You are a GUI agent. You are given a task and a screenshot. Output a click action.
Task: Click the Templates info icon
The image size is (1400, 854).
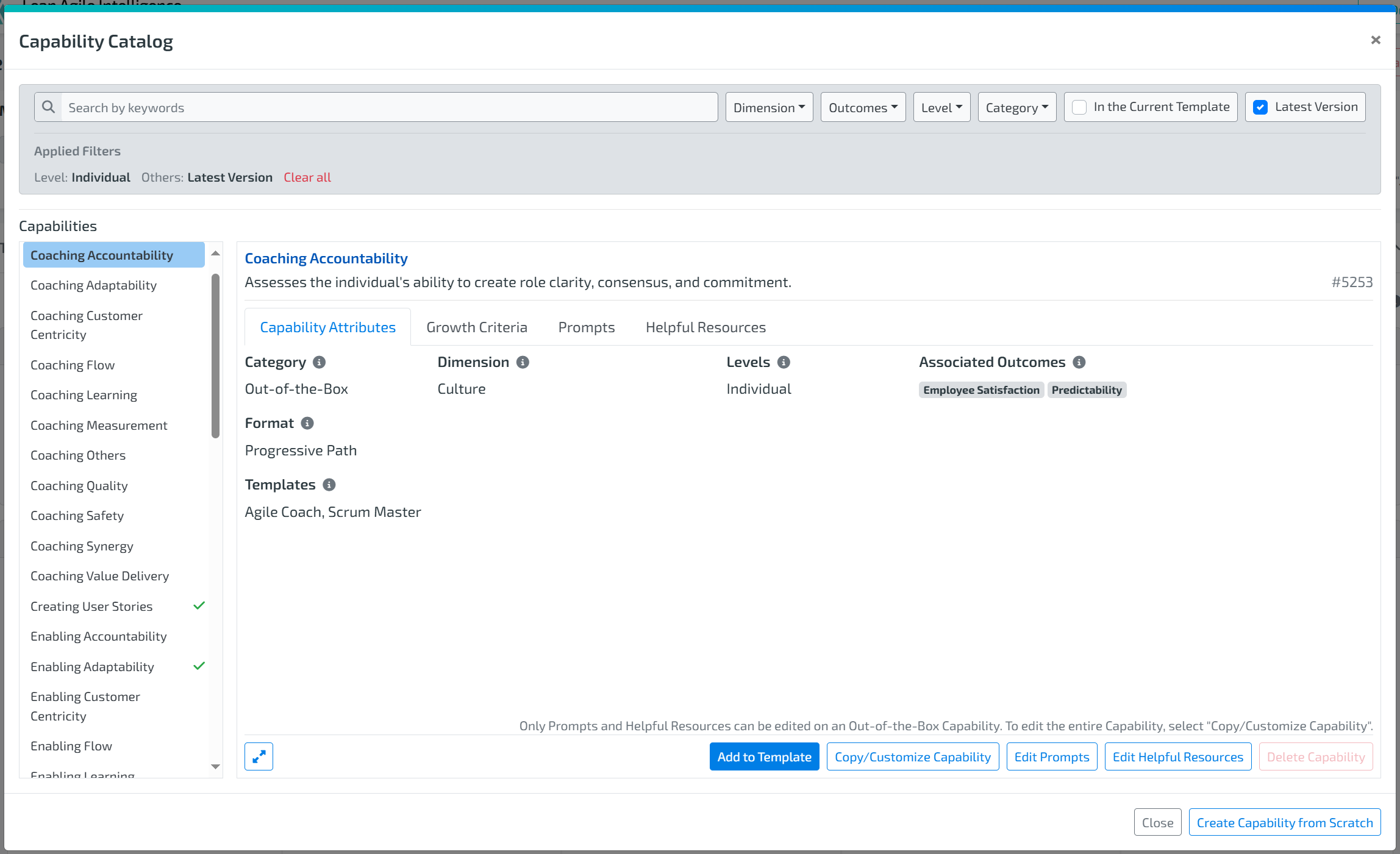point(329,485)
